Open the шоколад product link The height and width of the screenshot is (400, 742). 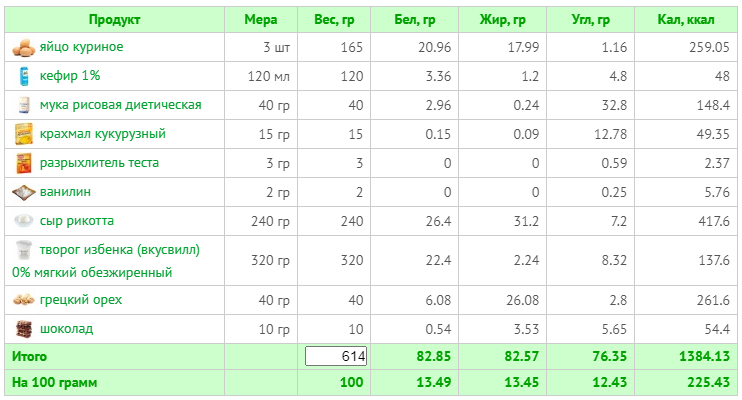[x=66, y=329]
